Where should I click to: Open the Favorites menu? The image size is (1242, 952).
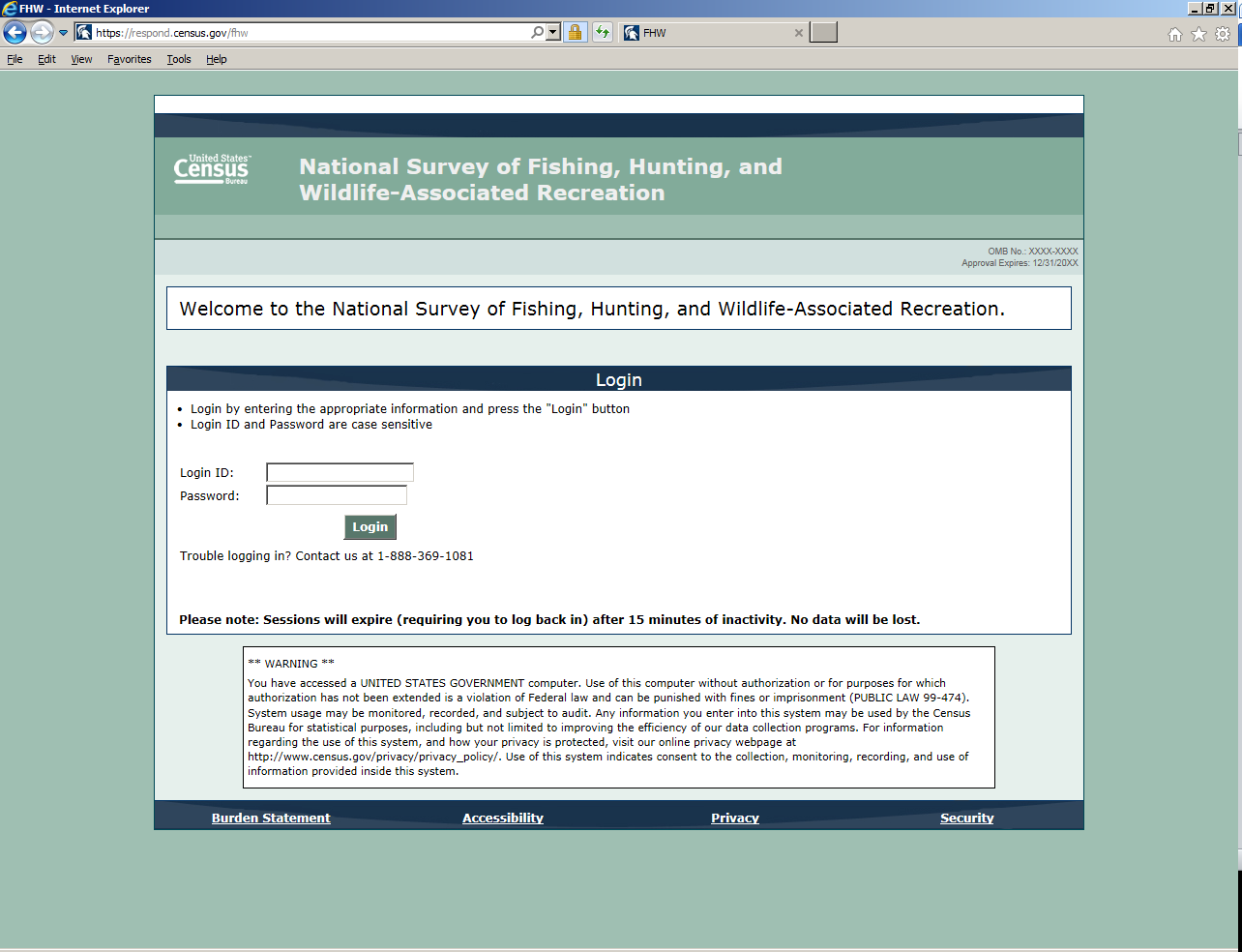(130, 59)
